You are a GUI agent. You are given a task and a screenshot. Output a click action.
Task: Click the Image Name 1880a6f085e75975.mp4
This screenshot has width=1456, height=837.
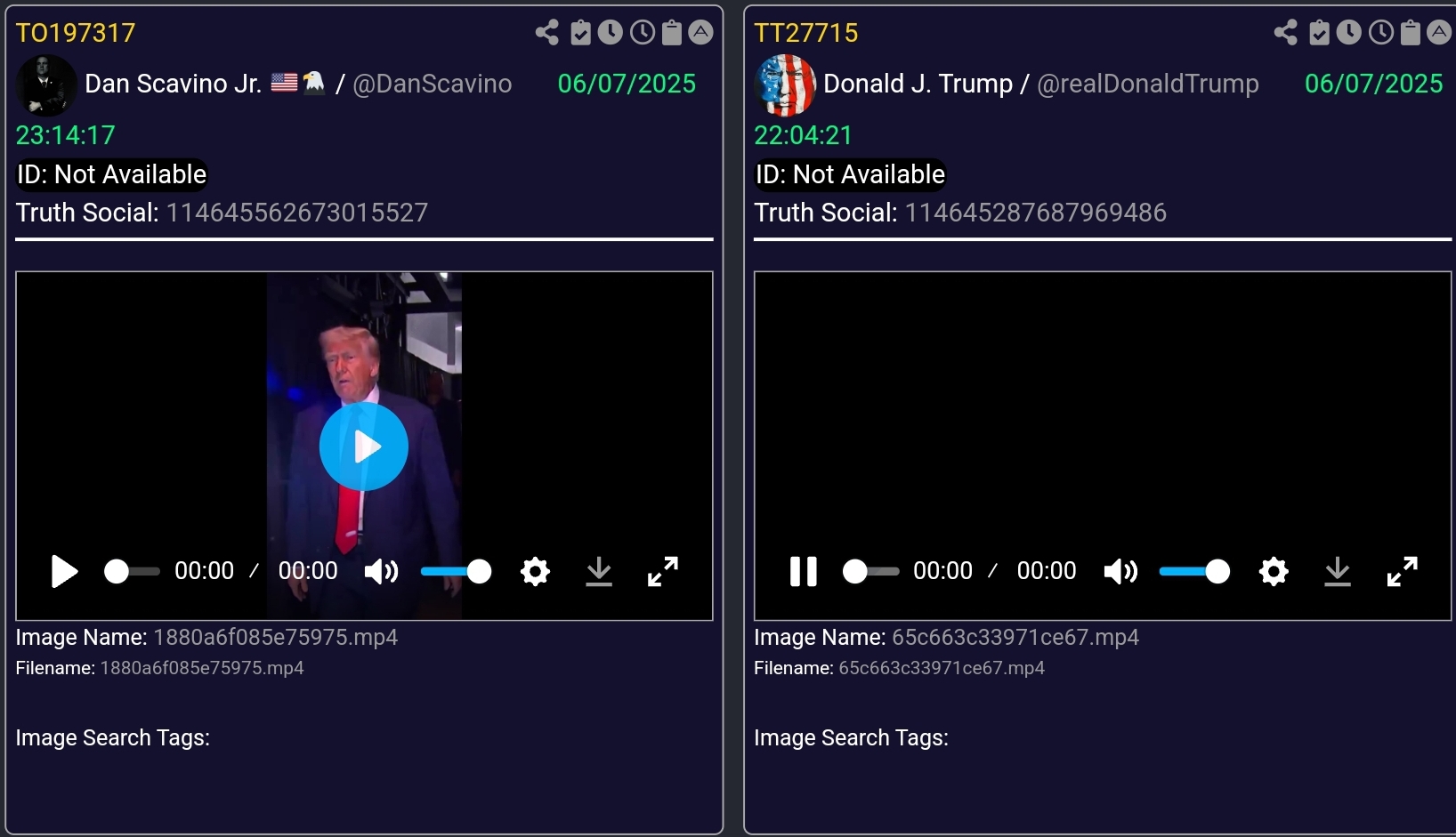276,637
